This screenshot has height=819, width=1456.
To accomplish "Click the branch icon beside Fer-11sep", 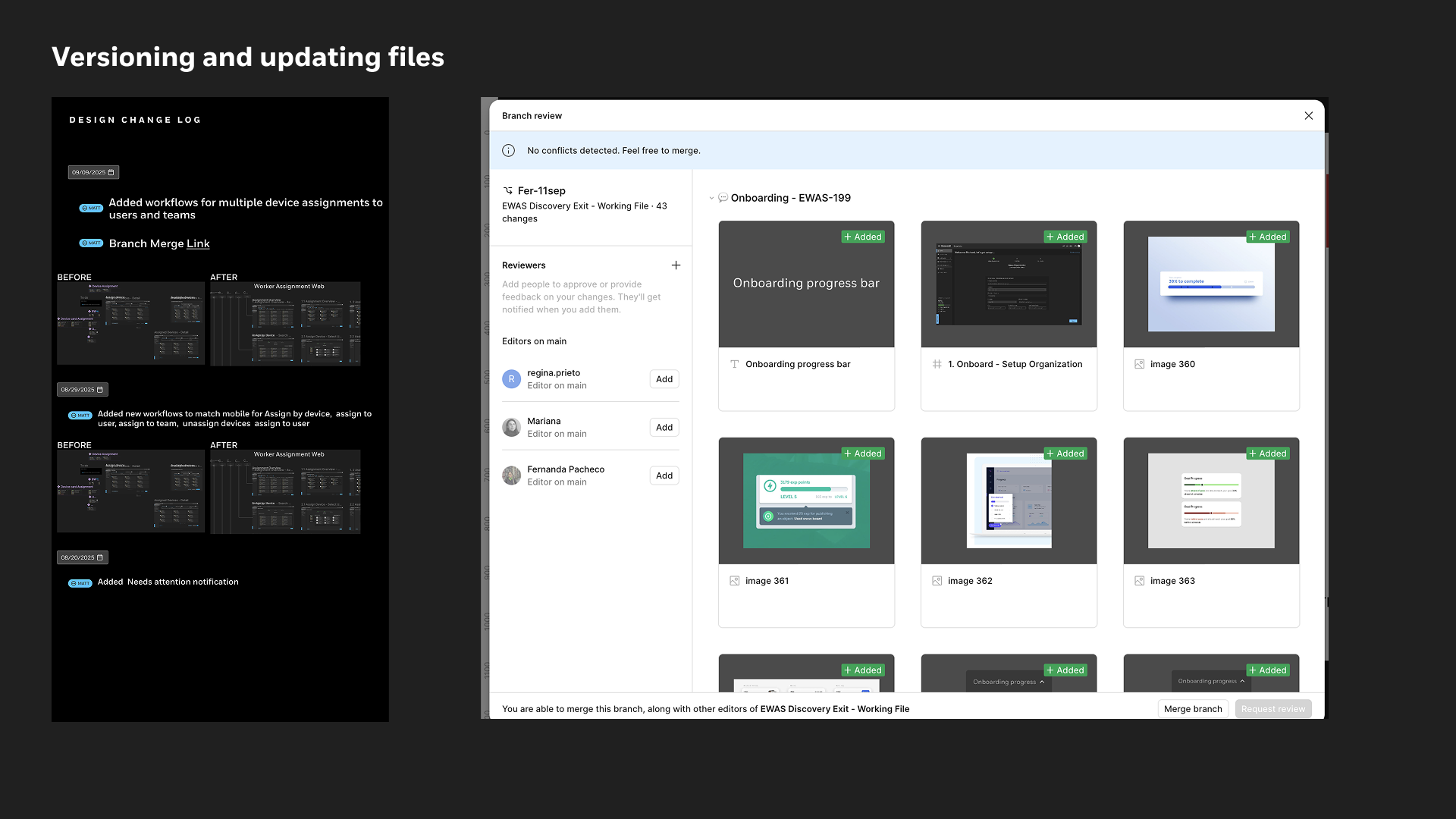I will point(508,190).
